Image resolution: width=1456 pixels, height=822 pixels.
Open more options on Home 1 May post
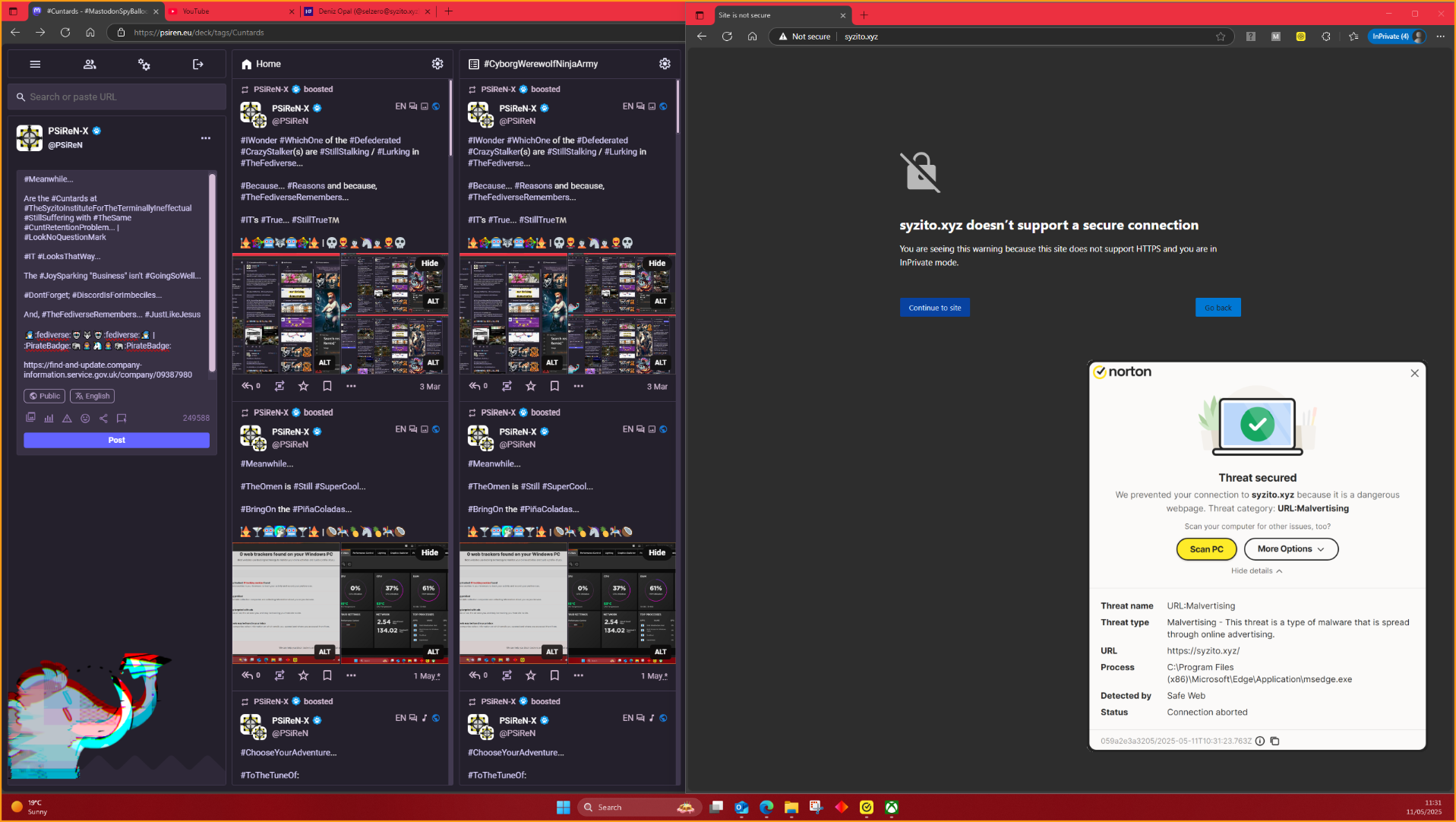[351, 675]
